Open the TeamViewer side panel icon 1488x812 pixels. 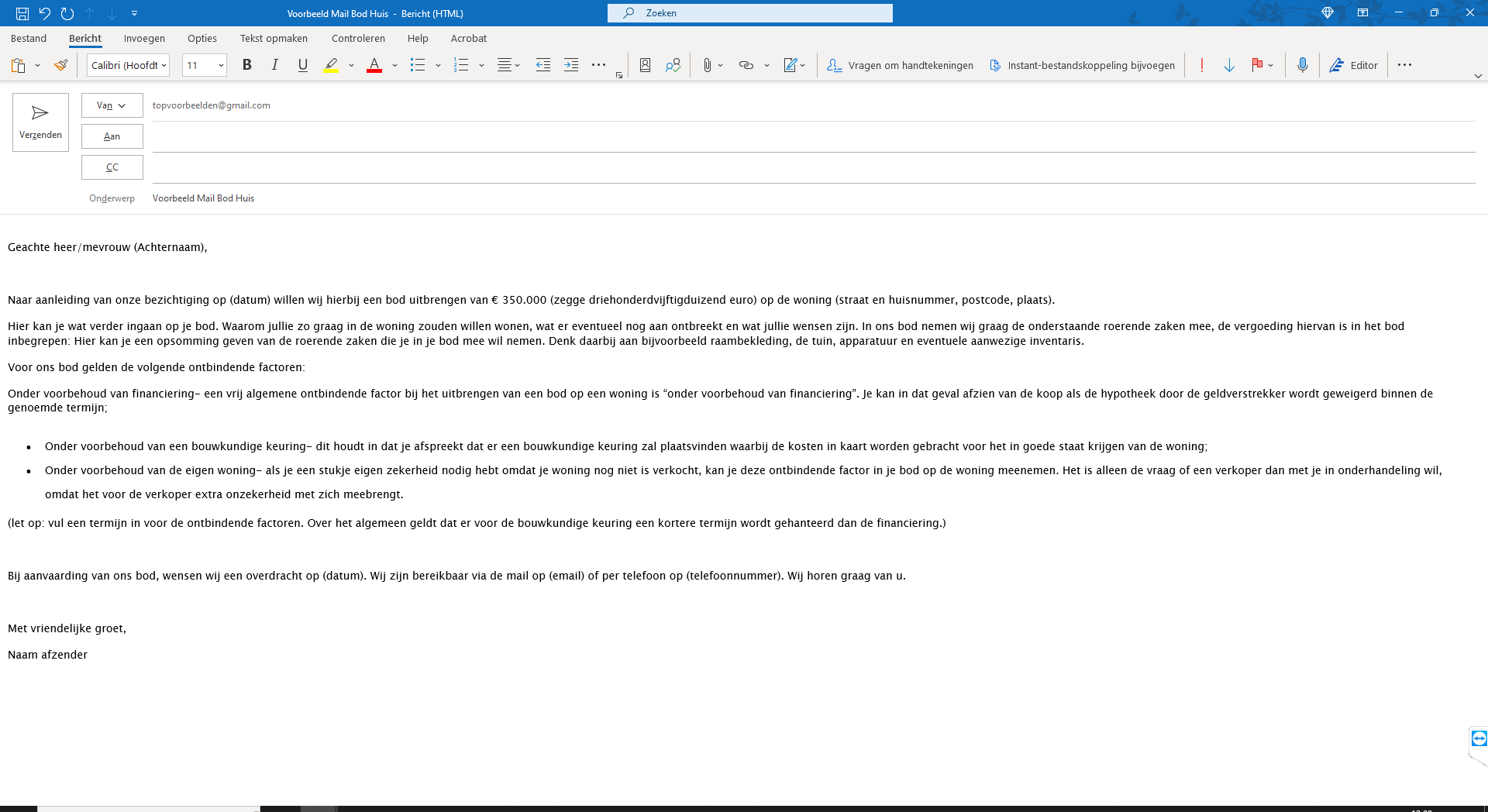[1479, 738]
